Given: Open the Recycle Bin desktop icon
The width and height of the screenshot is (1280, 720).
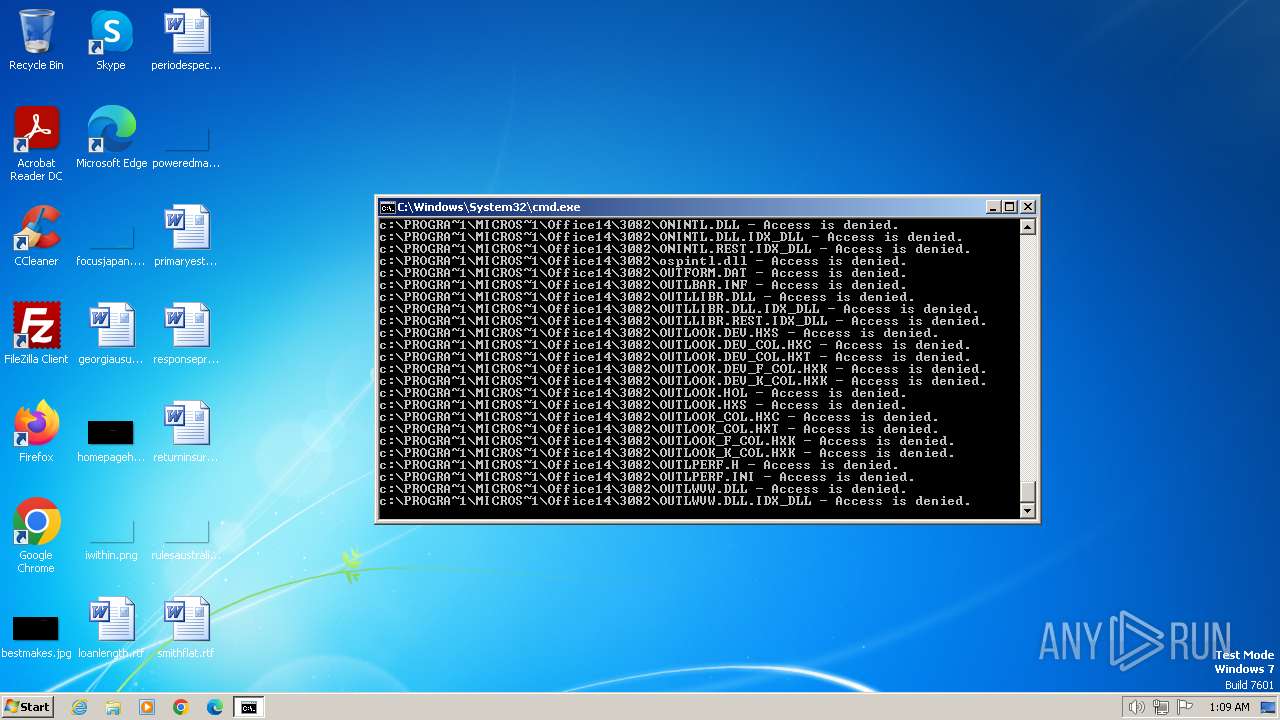Looking at the screenshot, I should 36,41.
